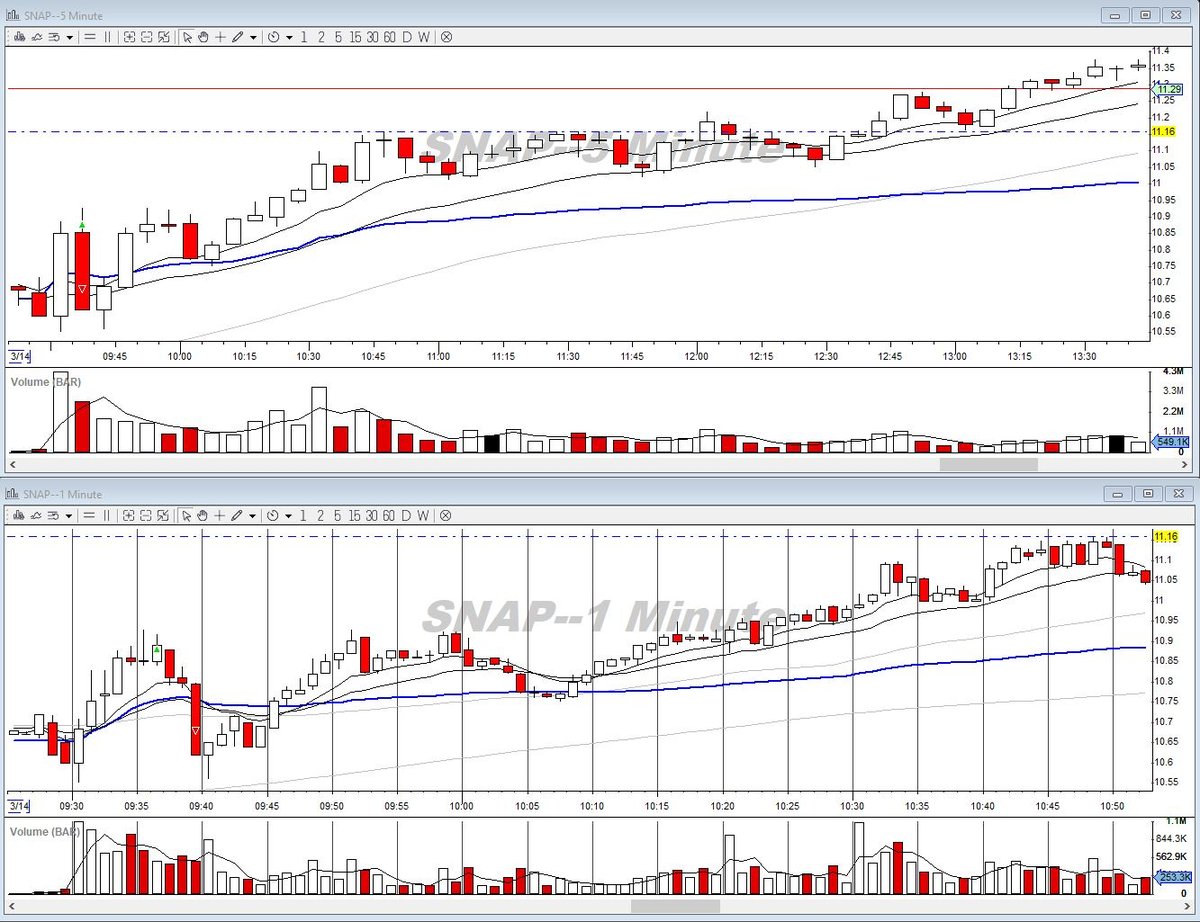The width and height of the screenshot is (1200, 922).
Task: Maximize the SNAP--1 Minute window
Action: tap(1146, 493)
